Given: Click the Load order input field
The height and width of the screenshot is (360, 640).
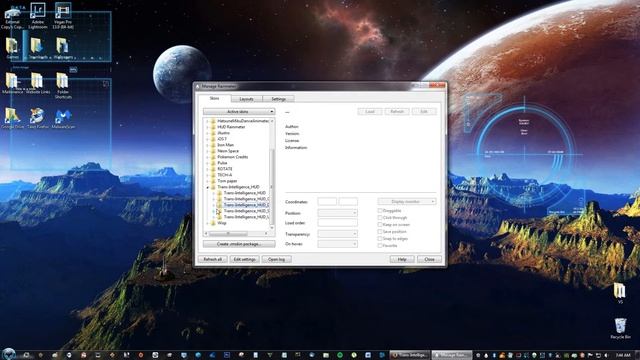Looking at the screenshot, I should [338, 223].
